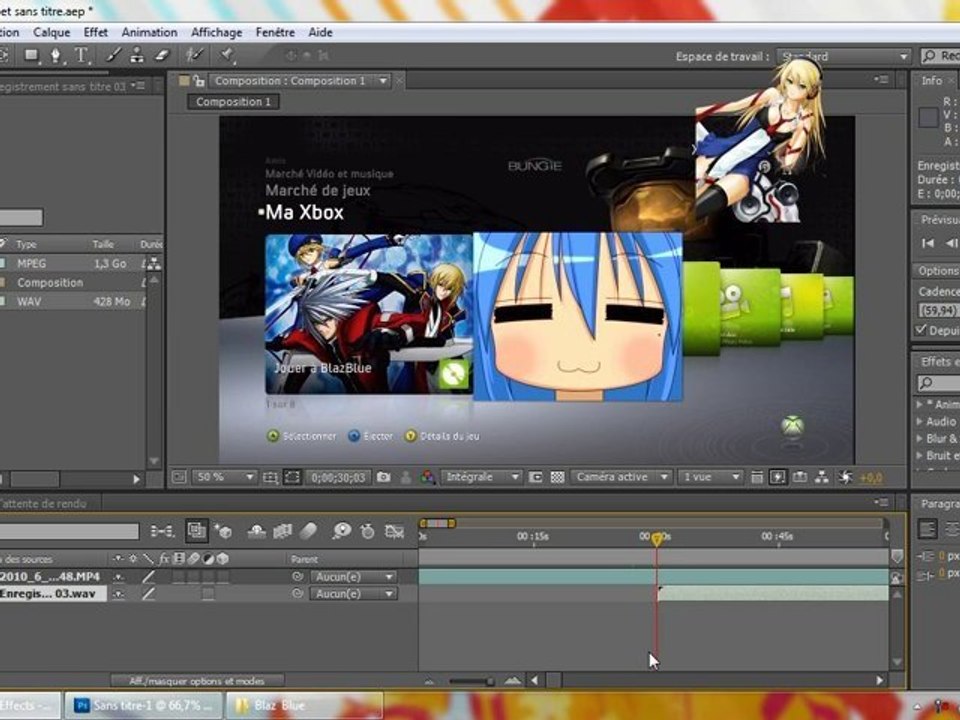Open the 1 vue layout dropdown
This screenshot has height=720, width=960.
(x=710, y=477)
